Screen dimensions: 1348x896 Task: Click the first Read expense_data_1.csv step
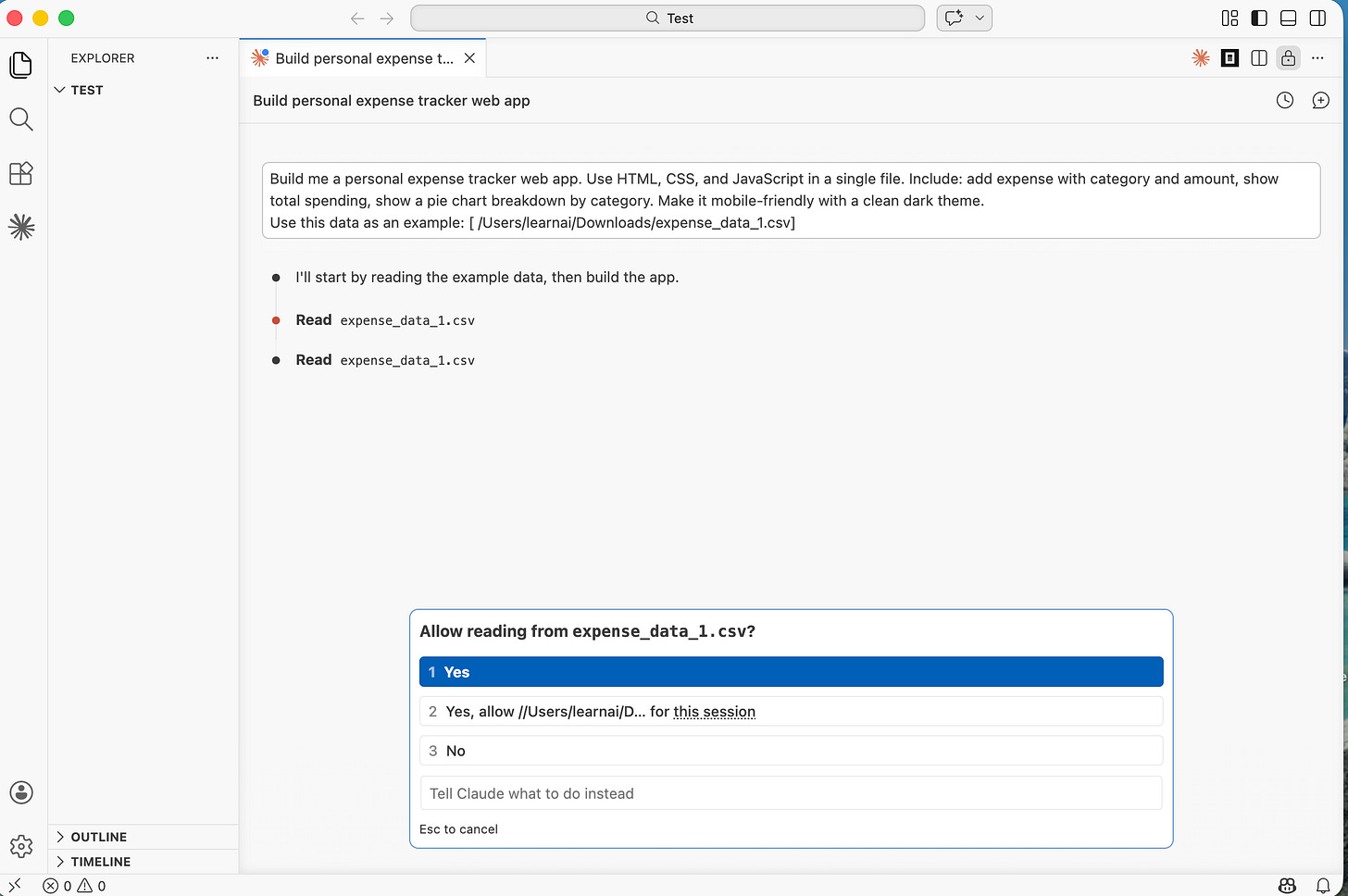pos(385,320)
